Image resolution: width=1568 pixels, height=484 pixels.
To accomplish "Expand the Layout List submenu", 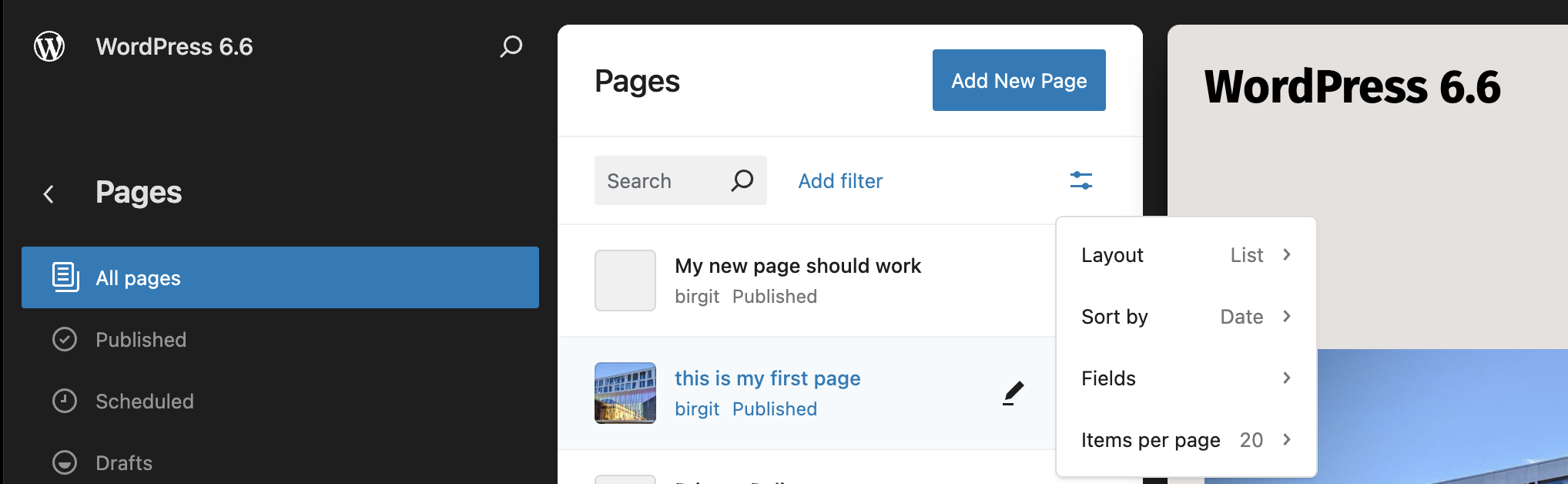I will coord(1186,255).
